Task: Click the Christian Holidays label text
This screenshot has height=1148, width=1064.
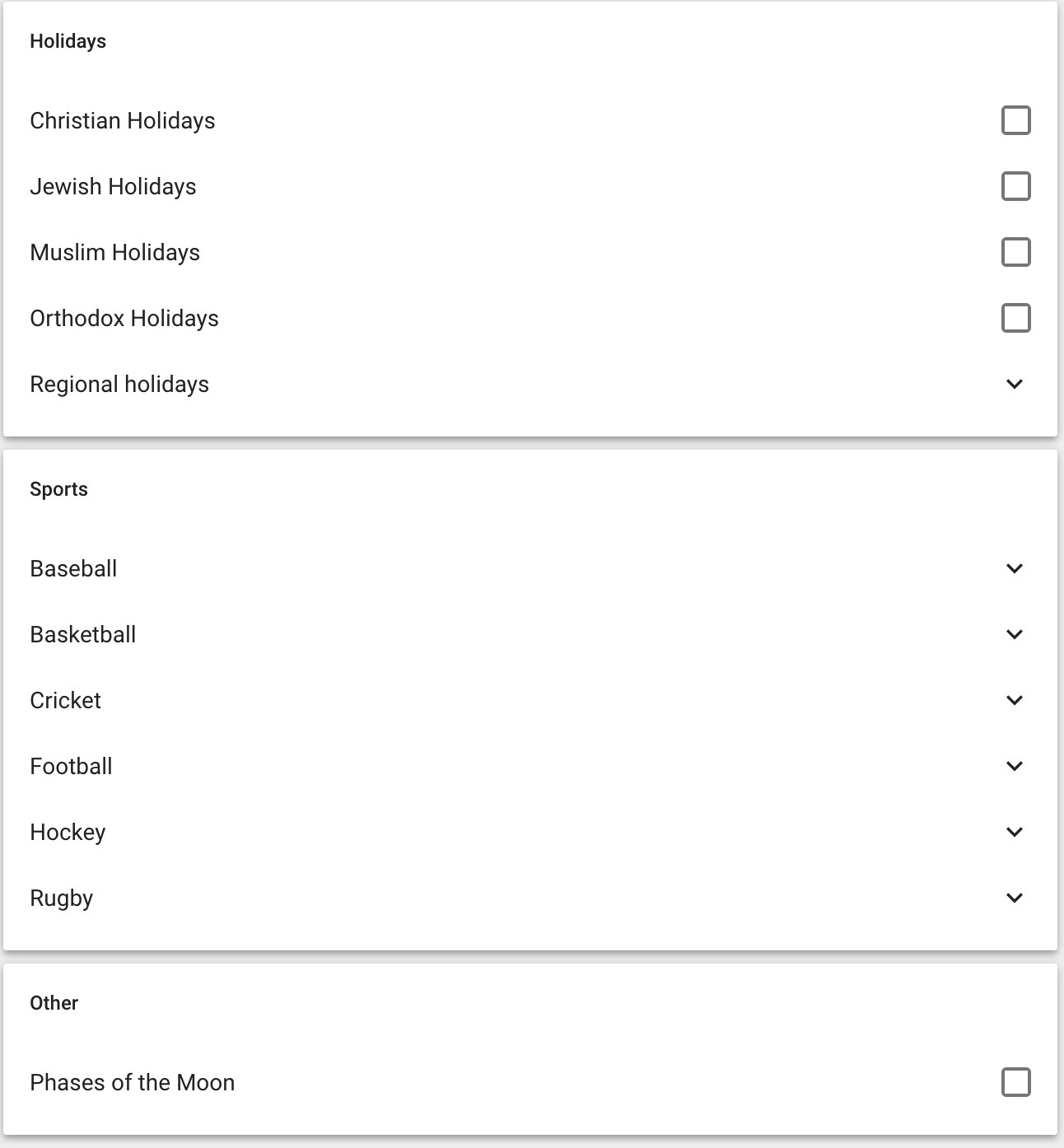Action: (x=123, y=121)
